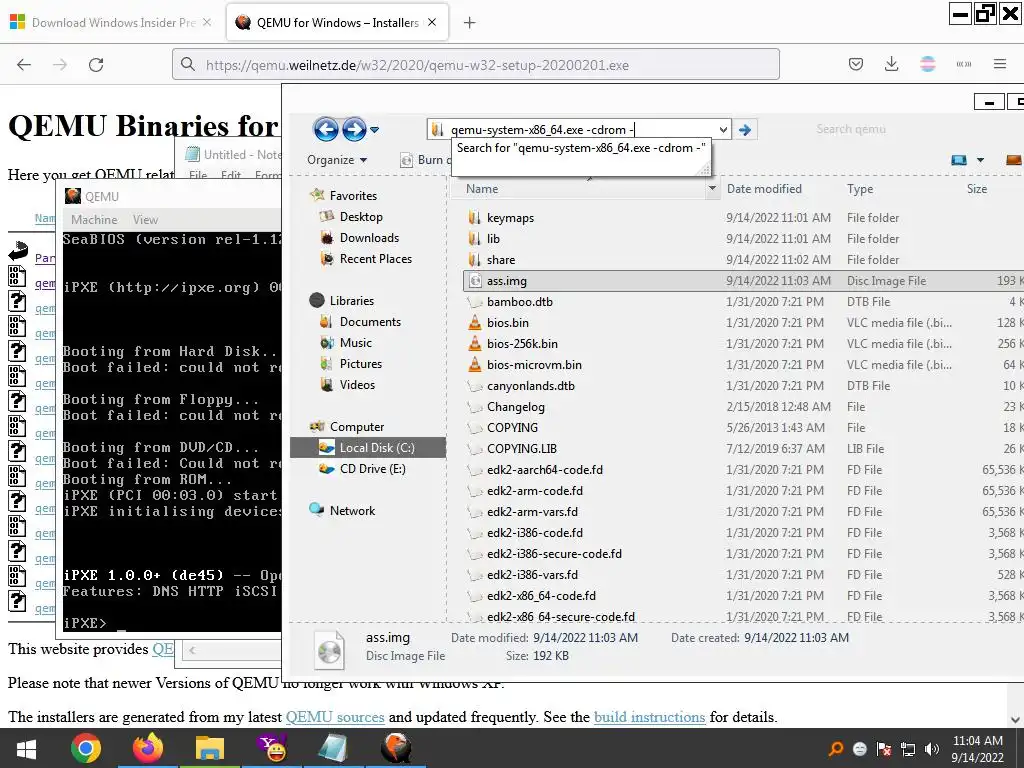Open the view options dropdown arrow
Image resolution: width=1024 pixels, height=768 pixels.
980,160
